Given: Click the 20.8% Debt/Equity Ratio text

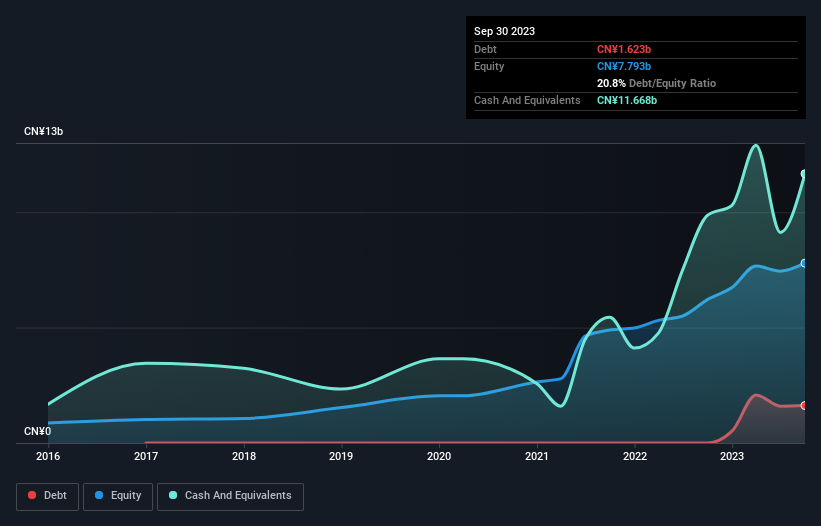Looking at the screenshot, I should [x=656, y=83].
